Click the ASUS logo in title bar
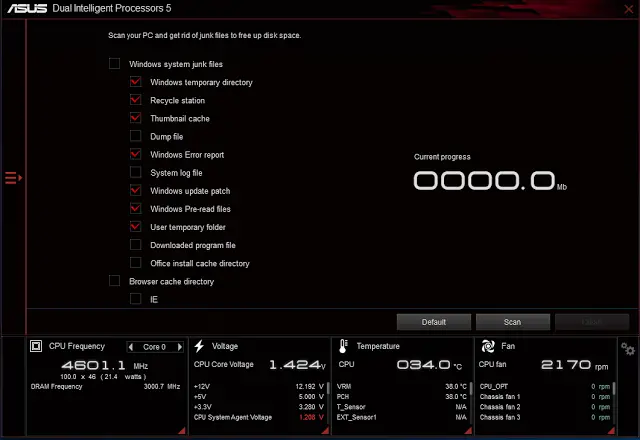 pyautogui.click(x=27, y=8)
